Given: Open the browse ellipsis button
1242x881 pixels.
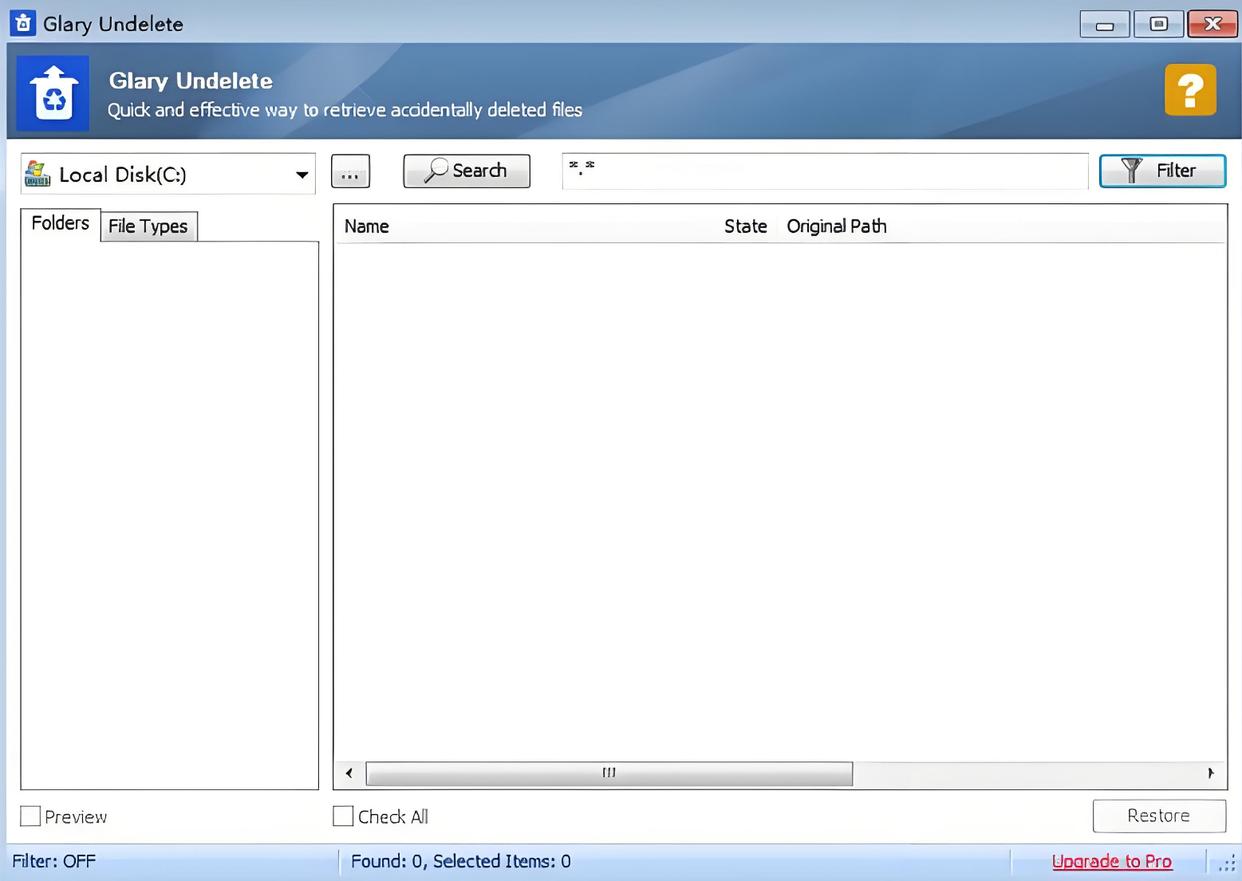Looking at the screenshot, I should tap(350, 172).
